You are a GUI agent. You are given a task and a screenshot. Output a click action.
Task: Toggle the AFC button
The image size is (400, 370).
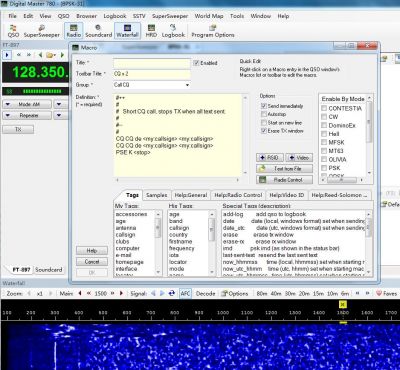coord(185,293)
